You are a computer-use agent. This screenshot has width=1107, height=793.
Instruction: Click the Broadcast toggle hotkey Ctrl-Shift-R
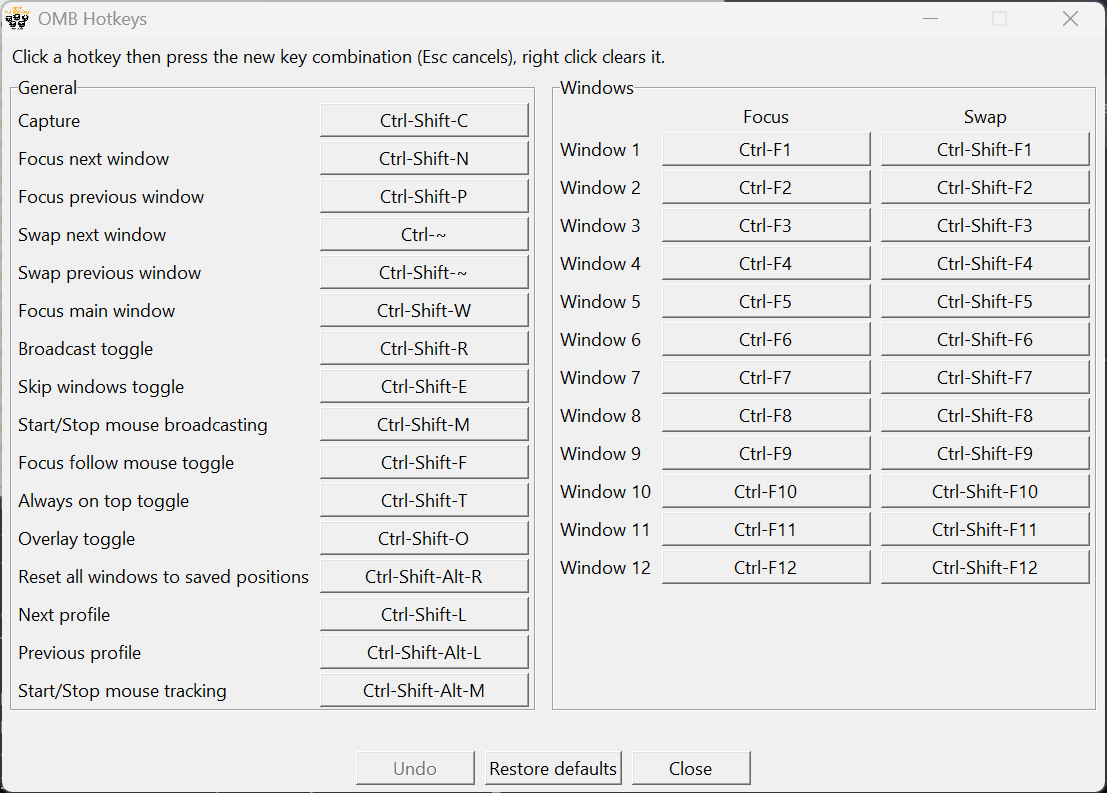pos(424,349)
